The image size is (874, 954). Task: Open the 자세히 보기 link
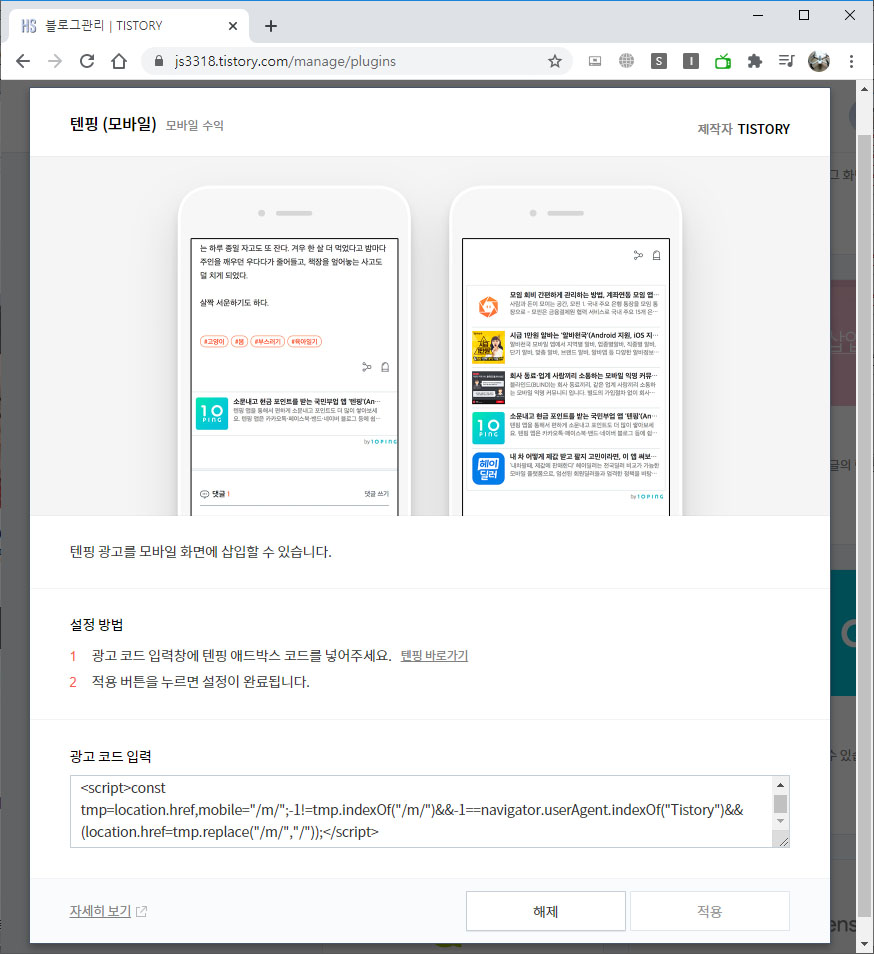pyautogui.click(x=108, y=911)
